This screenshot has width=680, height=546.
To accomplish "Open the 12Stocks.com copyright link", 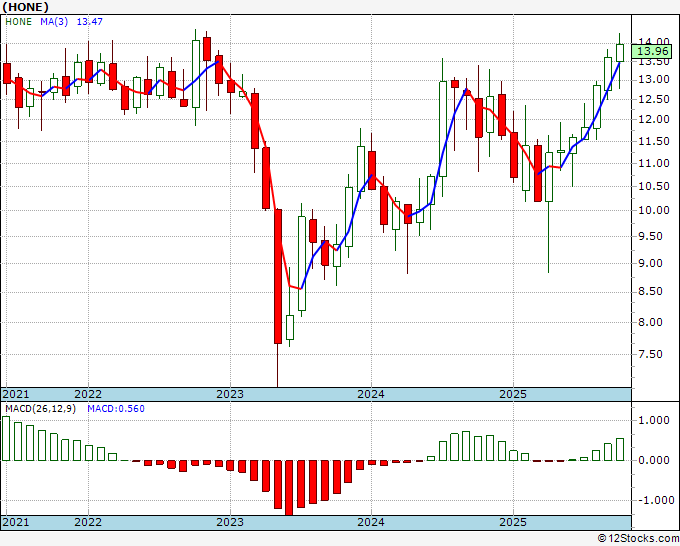I will (638, 539).
